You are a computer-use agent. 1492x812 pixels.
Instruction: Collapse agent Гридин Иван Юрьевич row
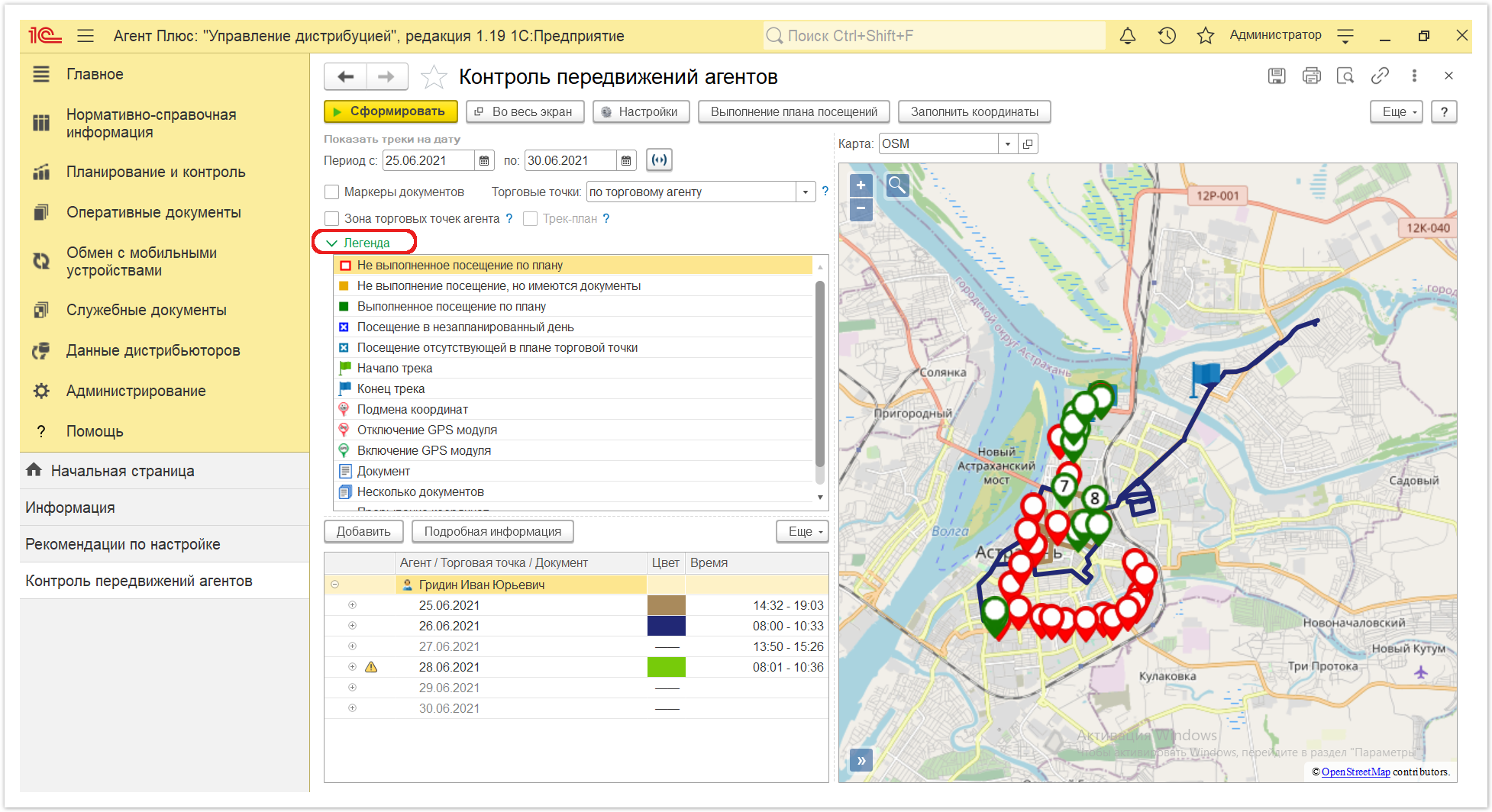[x=334, y=585]
